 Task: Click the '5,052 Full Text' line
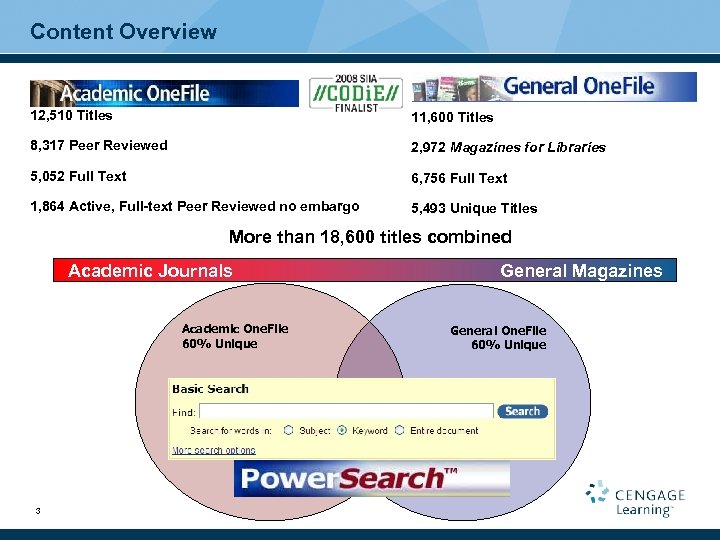78,176
